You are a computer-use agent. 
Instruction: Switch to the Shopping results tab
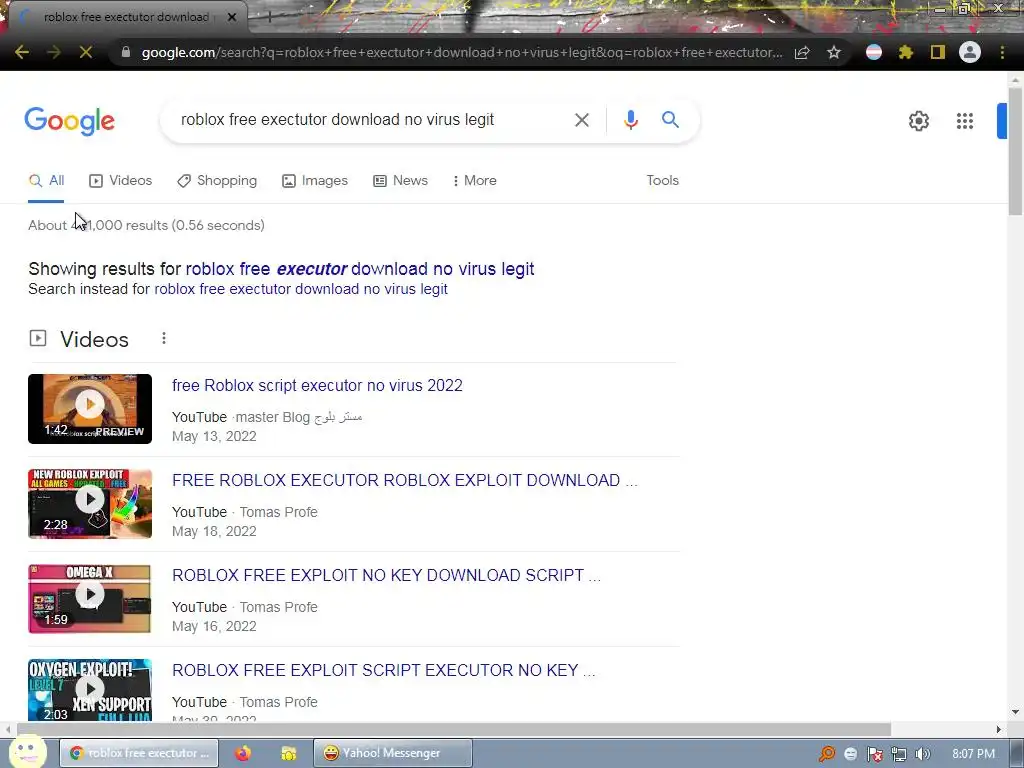point(217,181)
